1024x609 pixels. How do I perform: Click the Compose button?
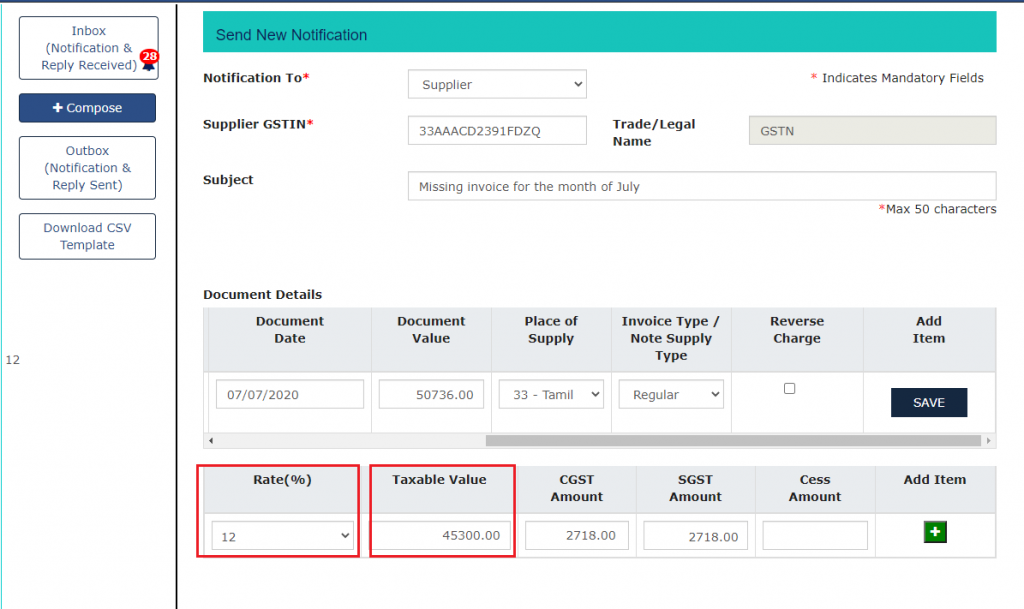coord(88,108)
